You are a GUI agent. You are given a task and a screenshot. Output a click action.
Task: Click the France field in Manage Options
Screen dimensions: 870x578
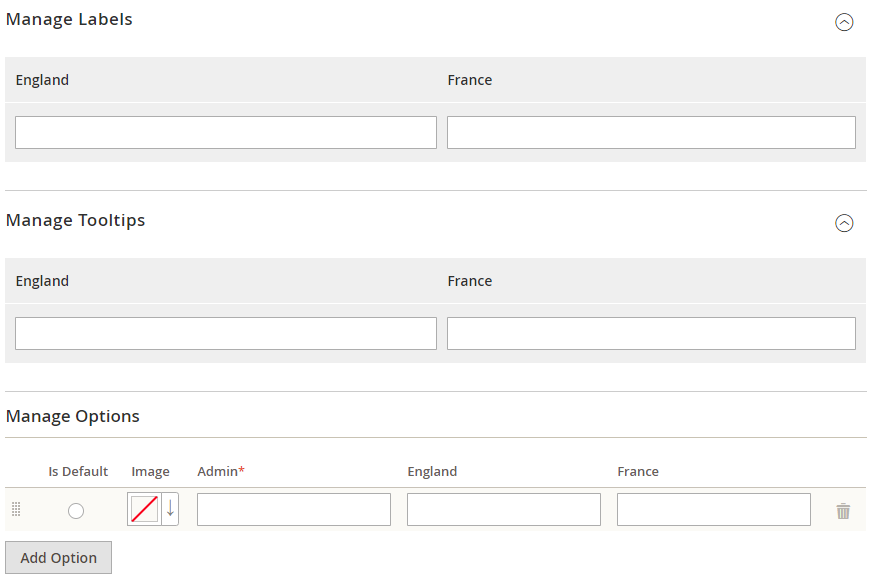(713, 509)
